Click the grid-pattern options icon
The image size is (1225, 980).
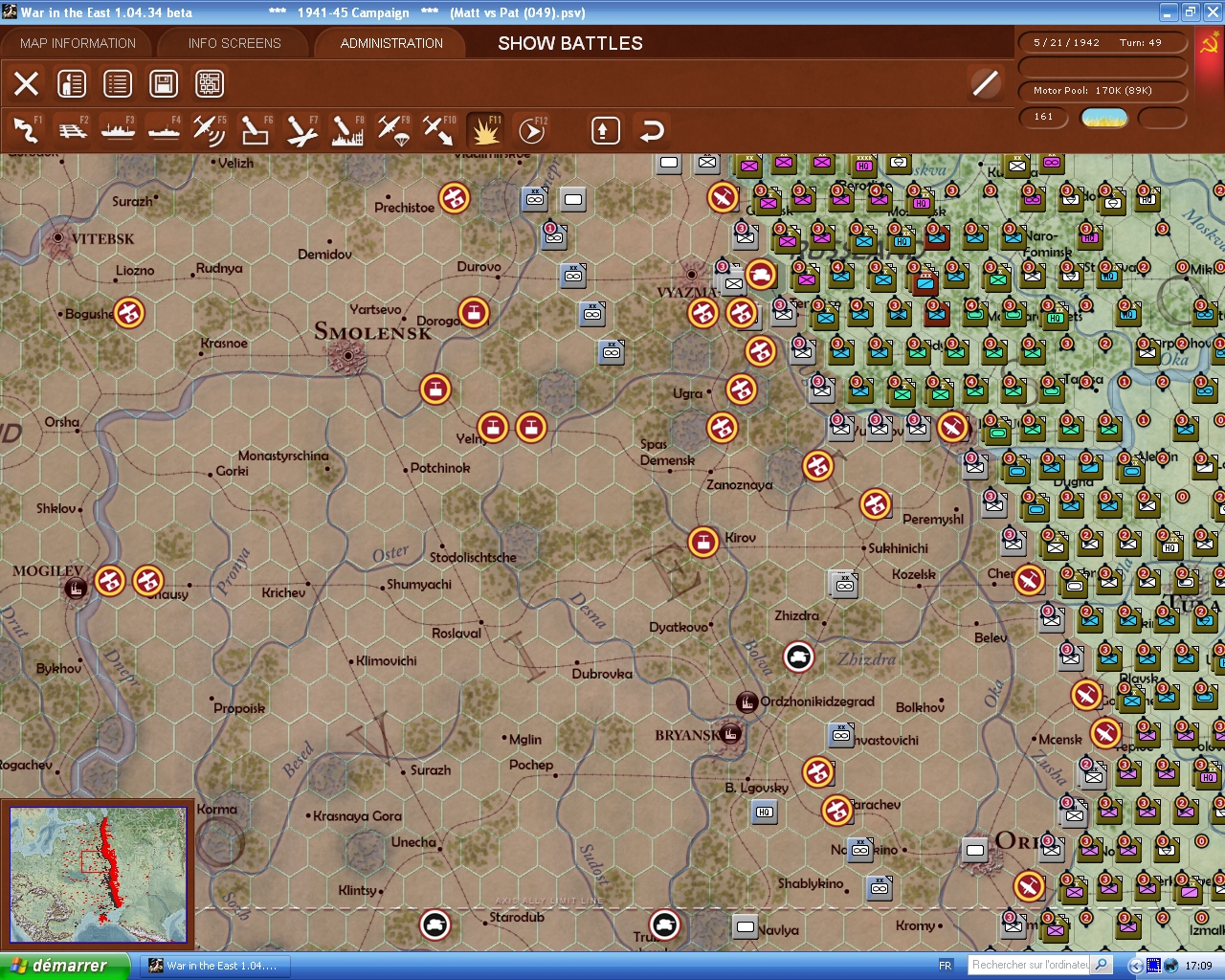[x=210, y=84]
